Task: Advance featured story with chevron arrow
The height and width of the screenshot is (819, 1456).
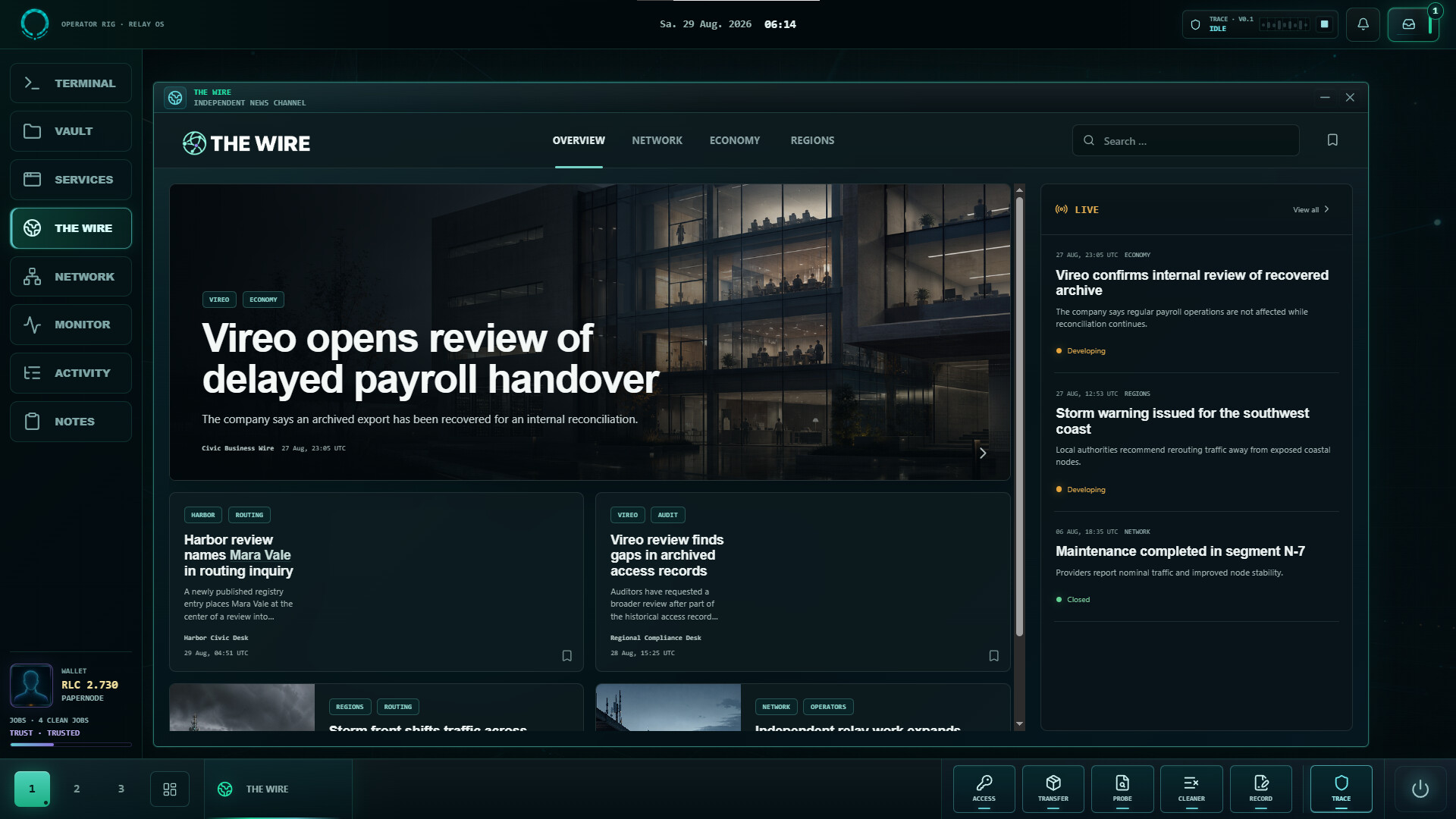Action: pyautogui.click(x=983, y=453)
